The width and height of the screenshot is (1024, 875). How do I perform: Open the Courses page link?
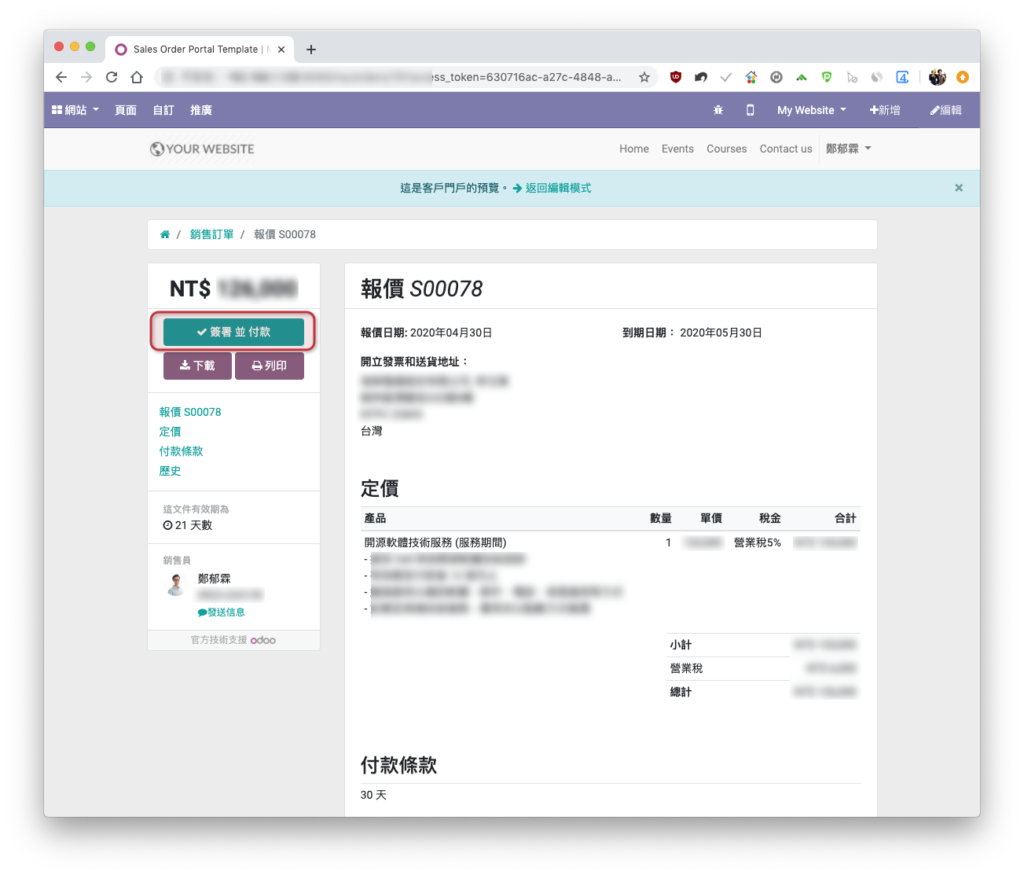tap(726, 149)
